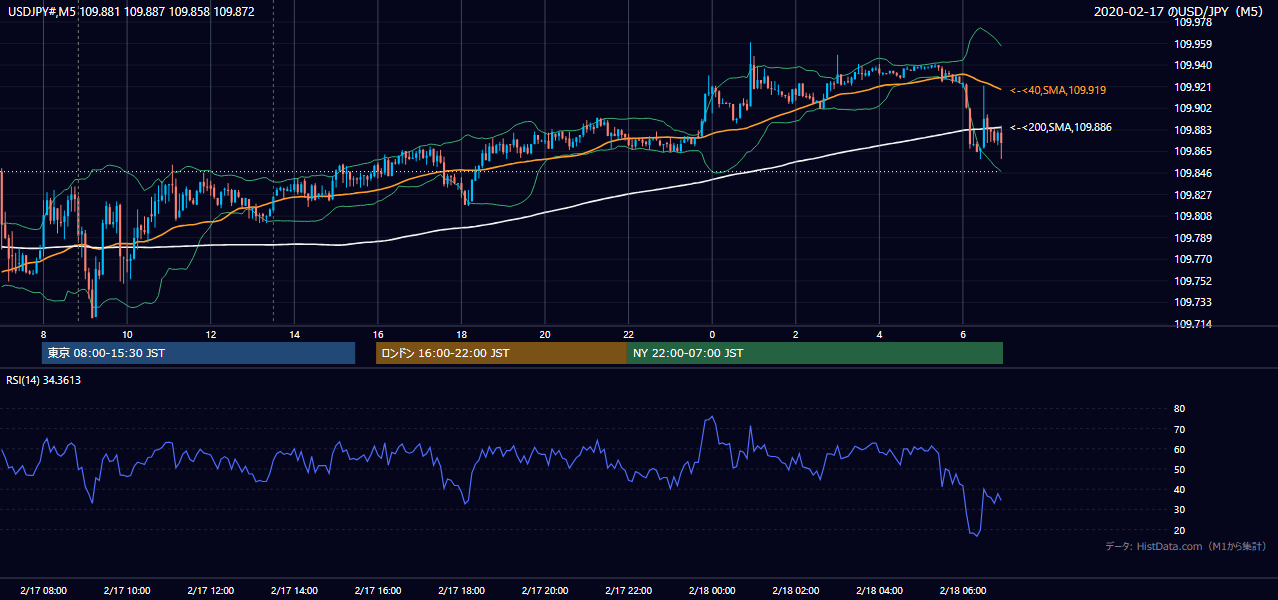Click the 2/18 06:00 date label
Image resolution: width=1278 pixels, height=600 pixels.
(961, 591)
